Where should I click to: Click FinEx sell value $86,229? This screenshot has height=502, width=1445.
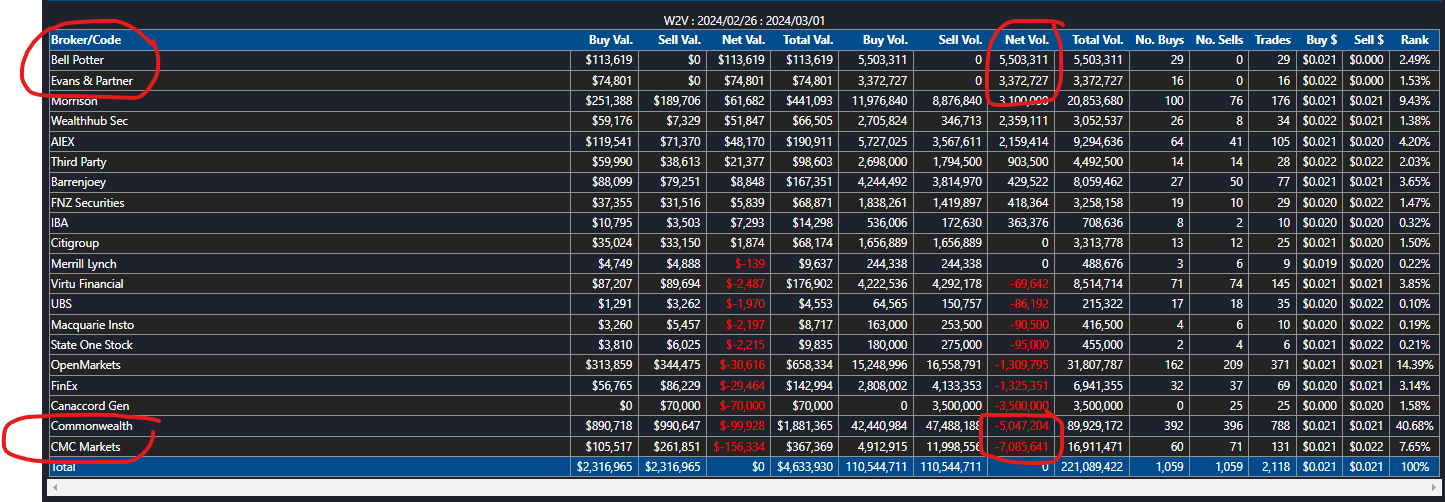[678, 385]
